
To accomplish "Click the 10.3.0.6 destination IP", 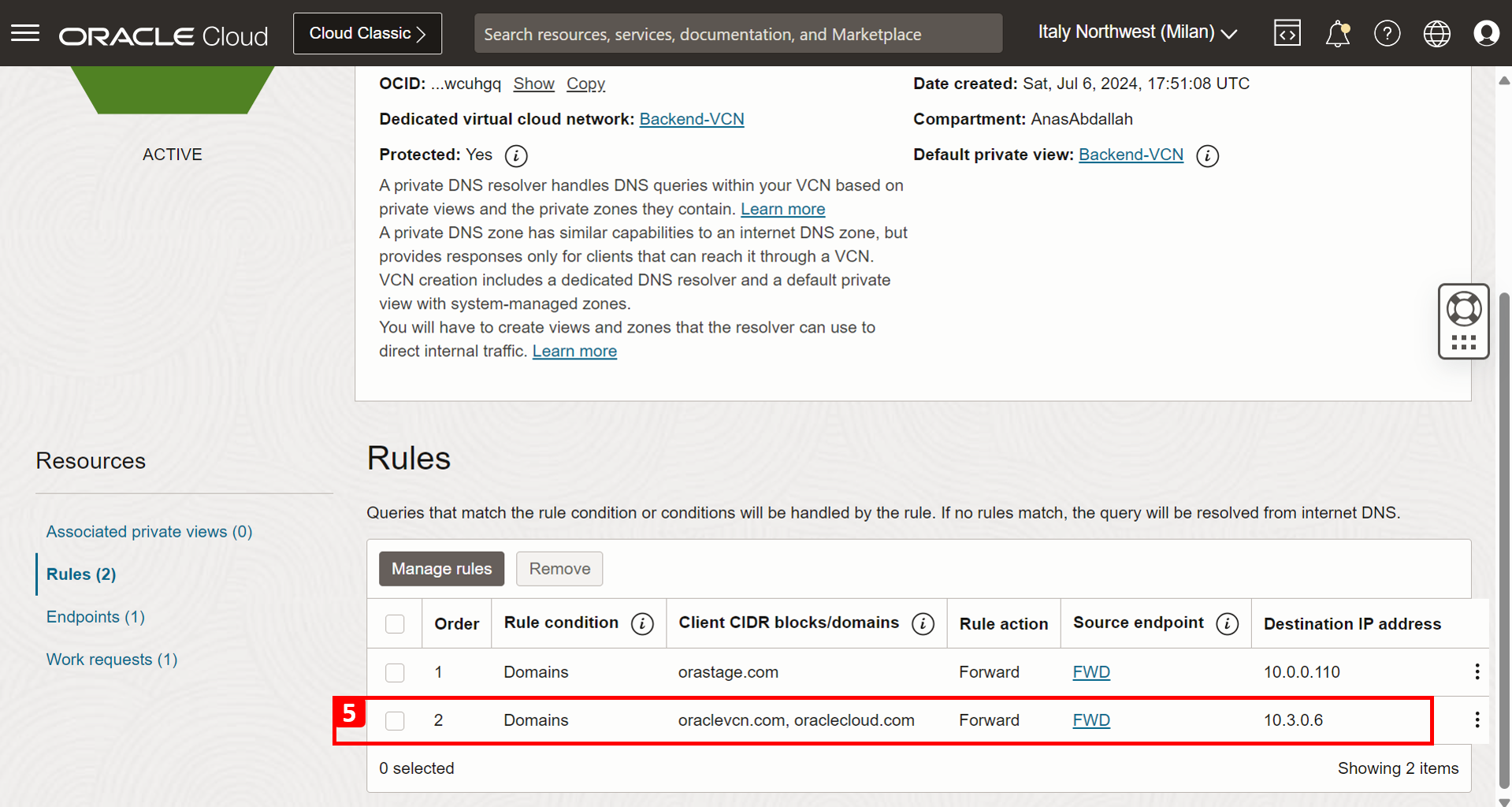I will pos(1293,720).
